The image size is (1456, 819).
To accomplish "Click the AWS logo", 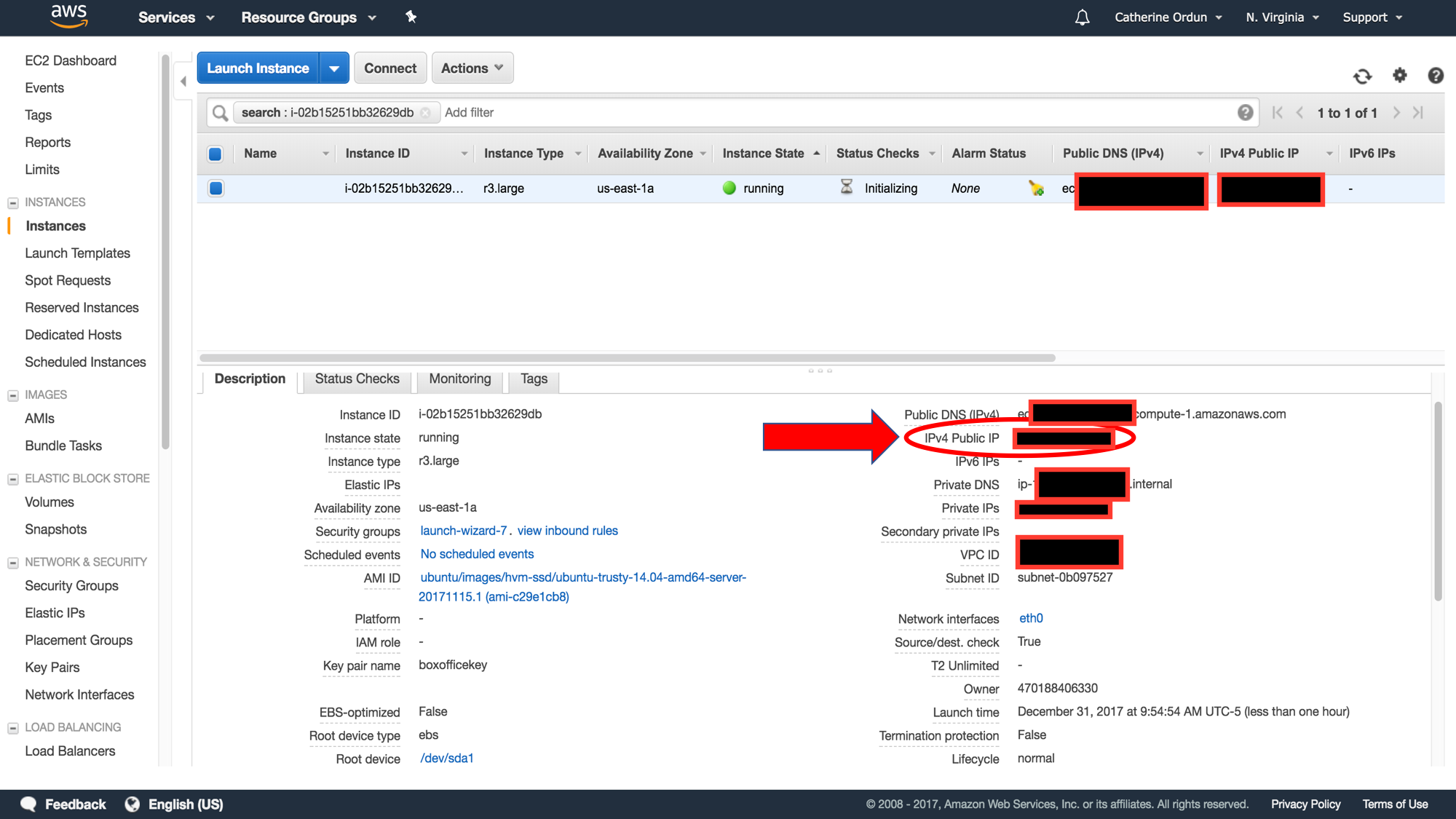I will coord(69,16).
